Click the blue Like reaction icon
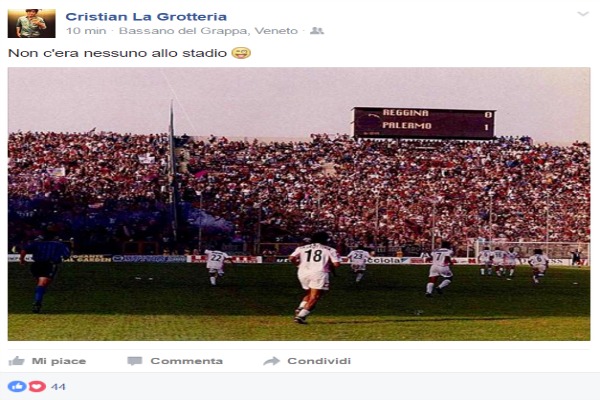 tap(17, 386)
